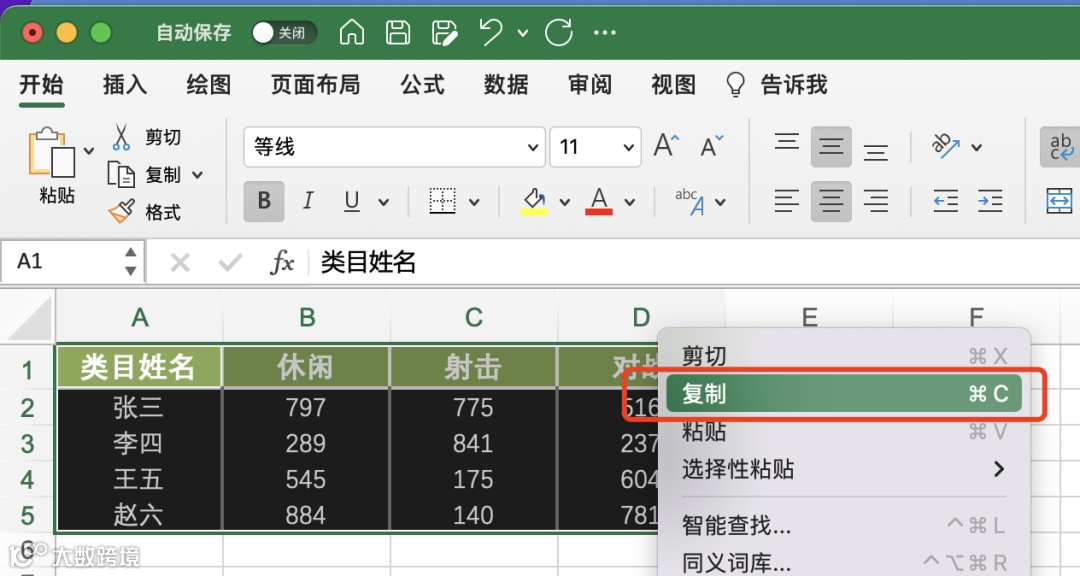Increase indent
Screen dimensions: 1080x576
990,201
